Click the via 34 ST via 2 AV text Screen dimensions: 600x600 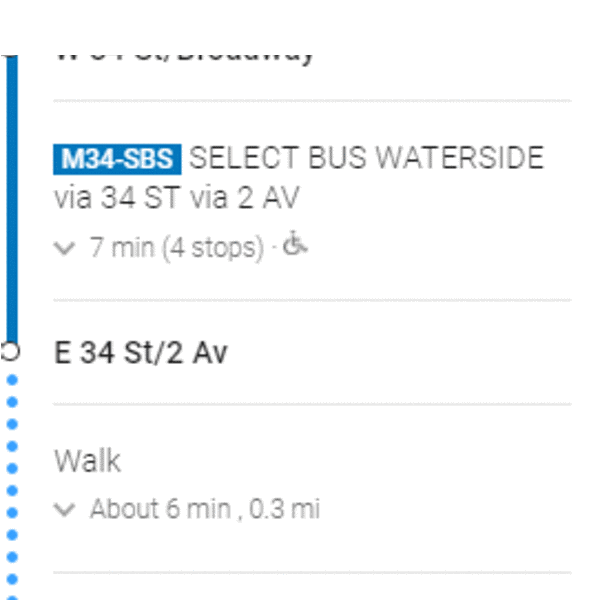coord(176,199)
